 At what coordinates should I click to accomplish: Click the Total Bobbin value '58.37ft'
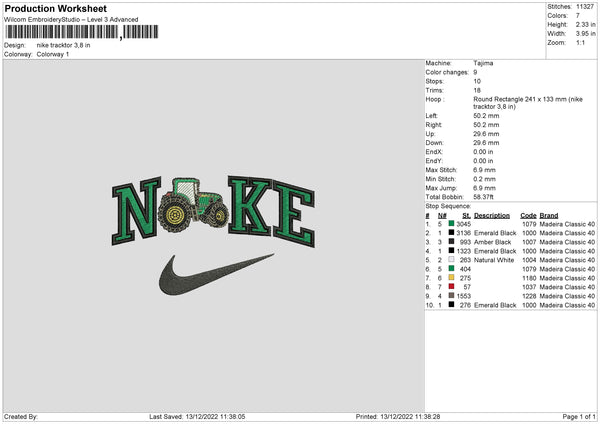click(x=483, y=197)
